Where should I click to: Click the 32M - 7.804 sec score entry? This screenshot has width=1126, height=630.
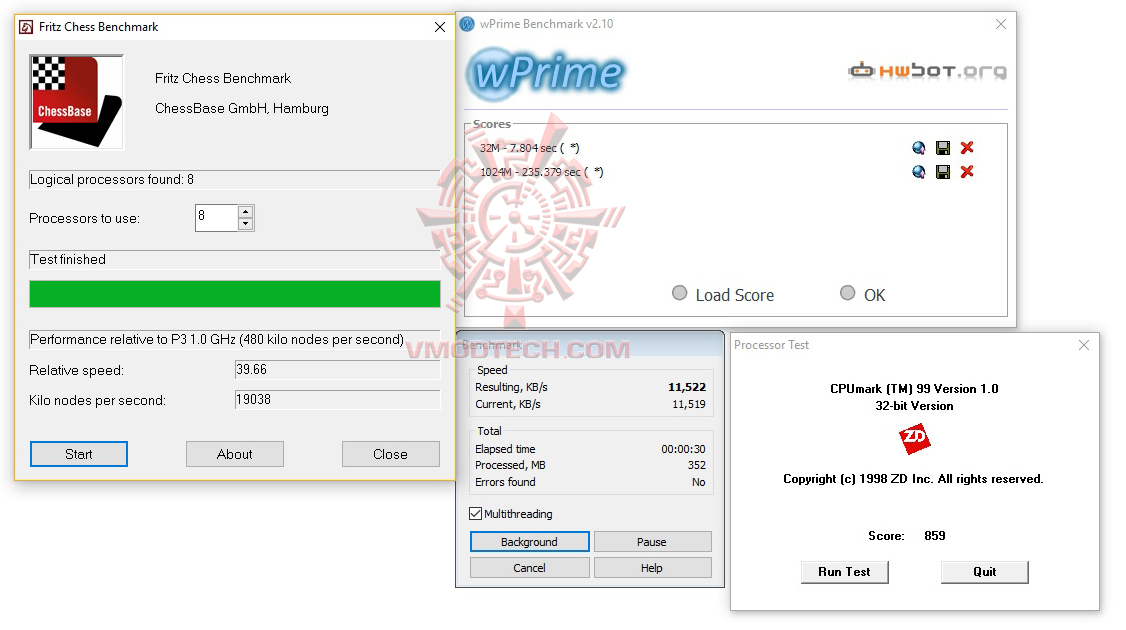[529, 148]
